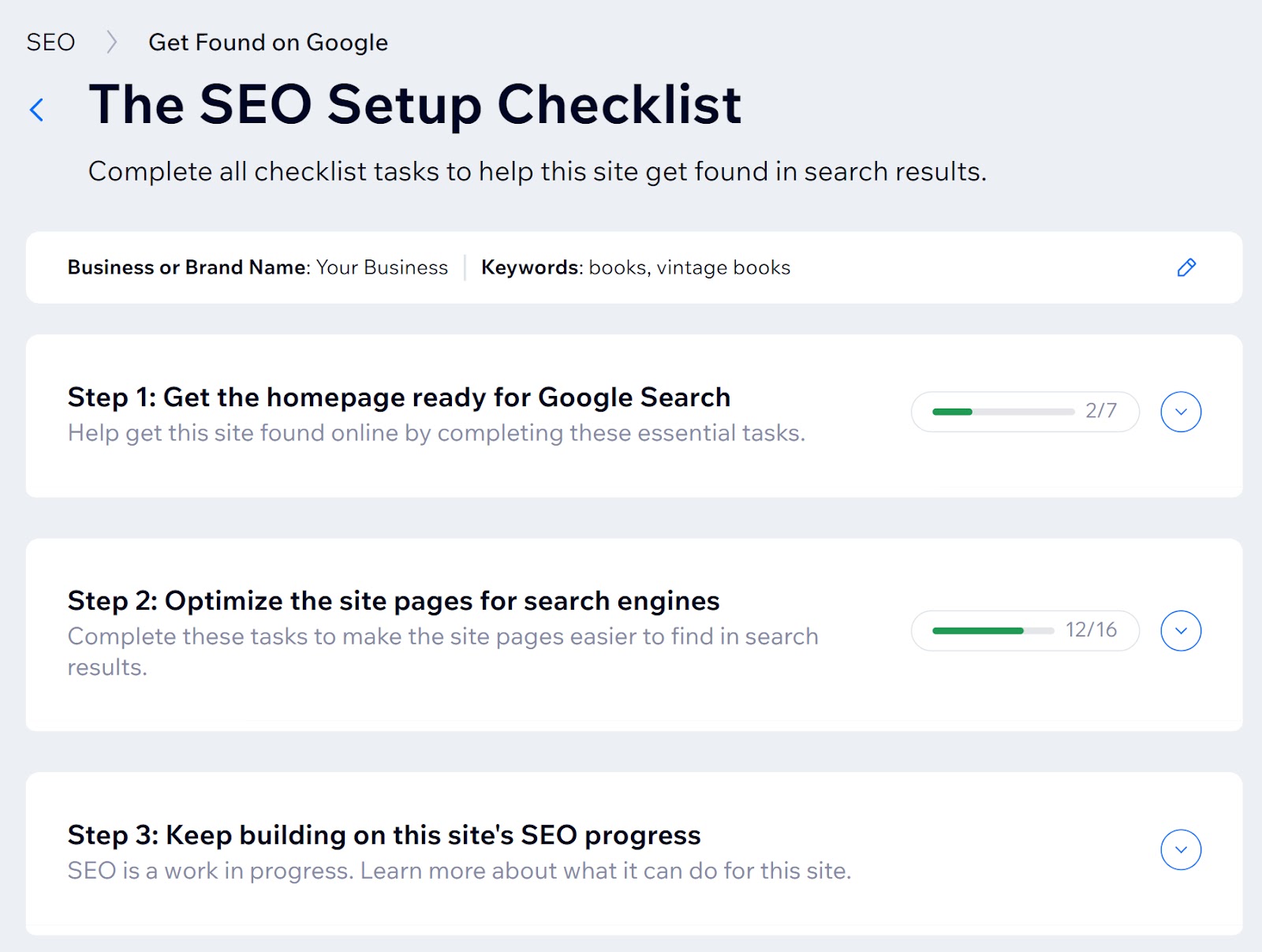Click the back arrow beside the checklist title
This screenshot has width=1262, height=952.
pos(37,109)
